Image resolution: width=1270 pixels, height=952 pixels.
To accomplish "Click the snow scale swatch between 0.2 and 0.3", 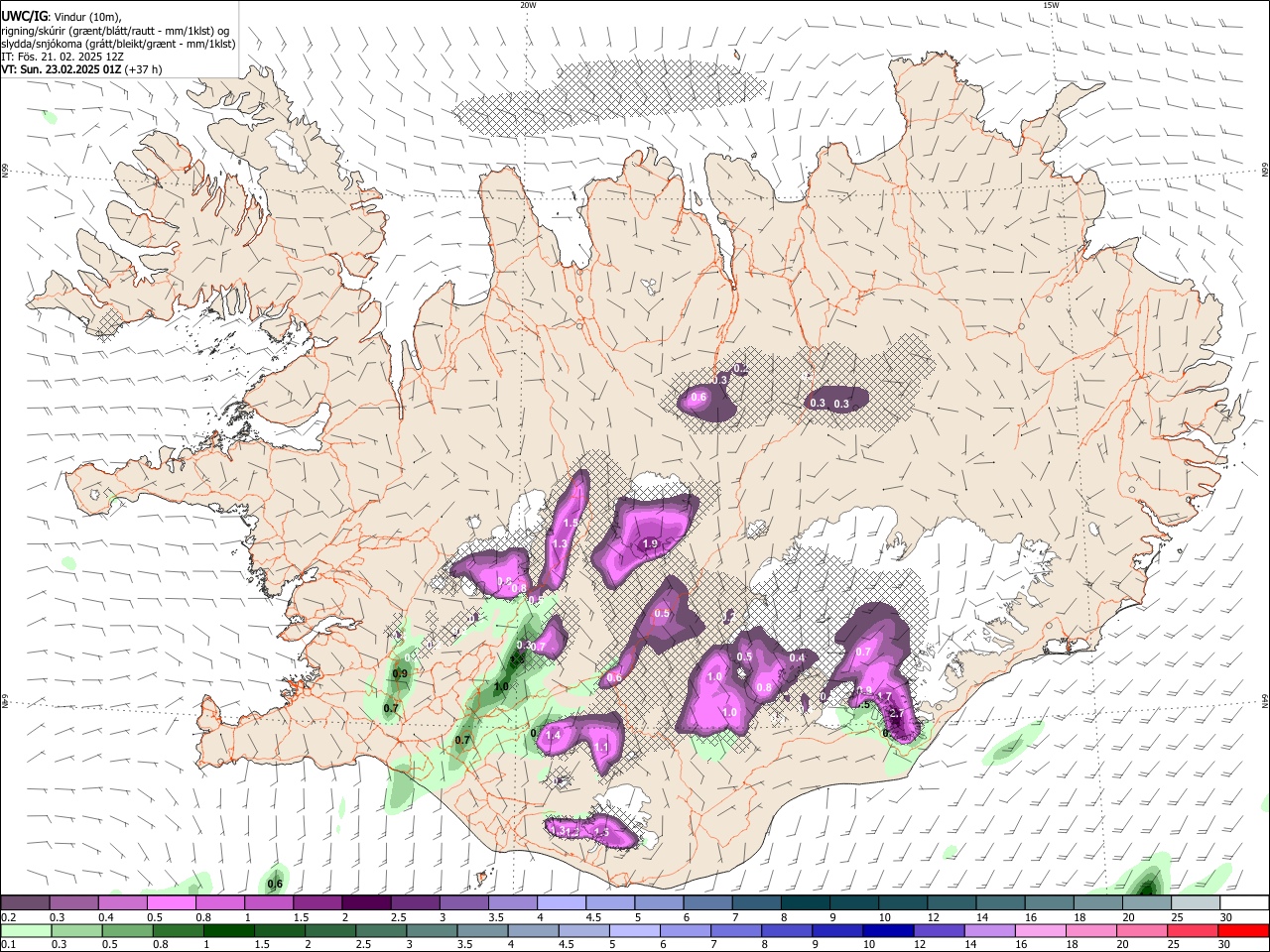I will coord(26,902).
